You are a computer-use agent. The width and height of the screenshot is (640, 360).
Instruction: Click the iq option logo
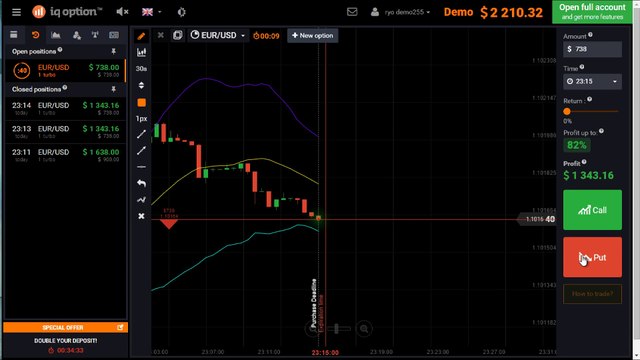(x=67, y=12)
